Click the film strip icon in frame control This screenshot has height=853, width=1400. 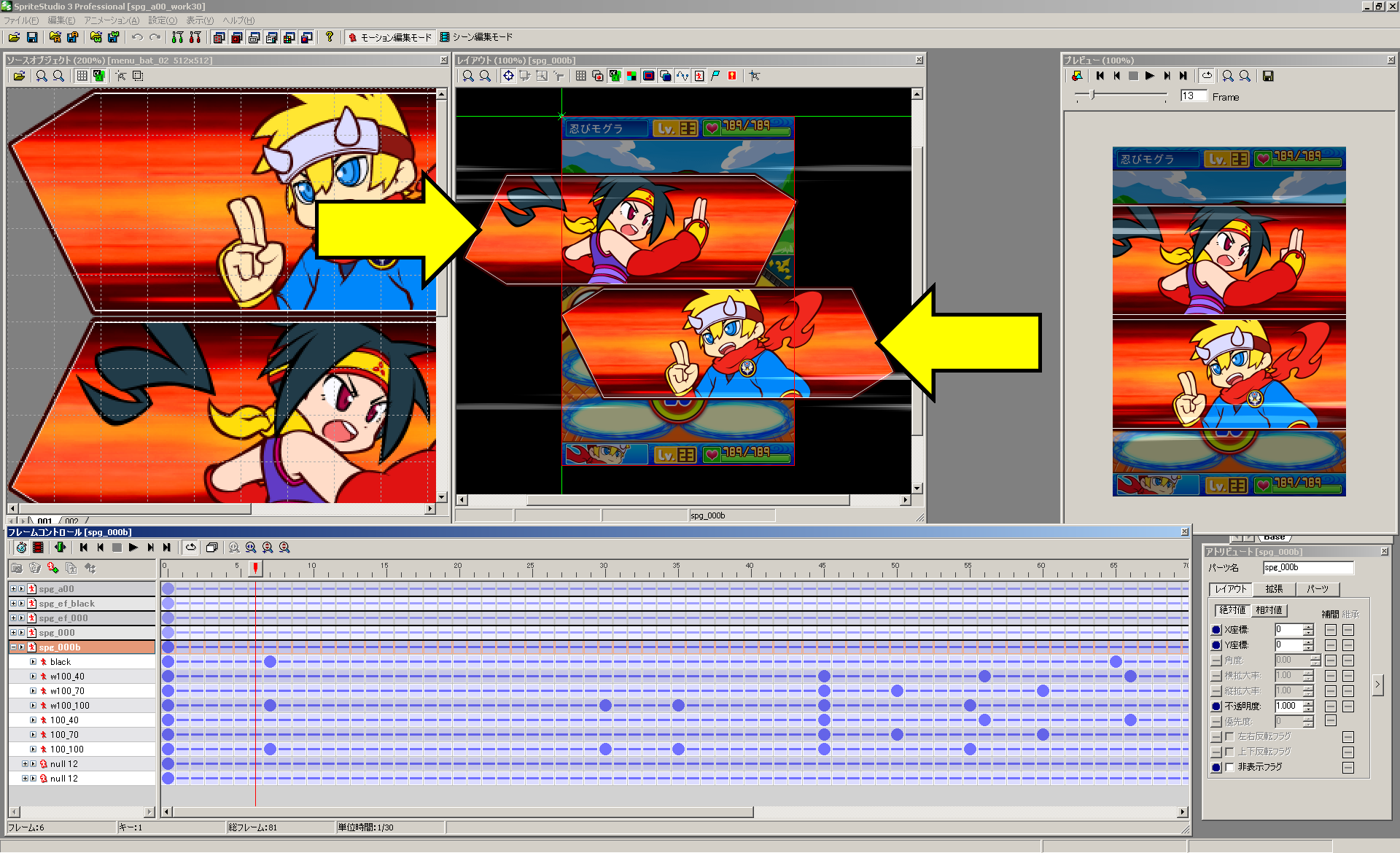[38, 548]
